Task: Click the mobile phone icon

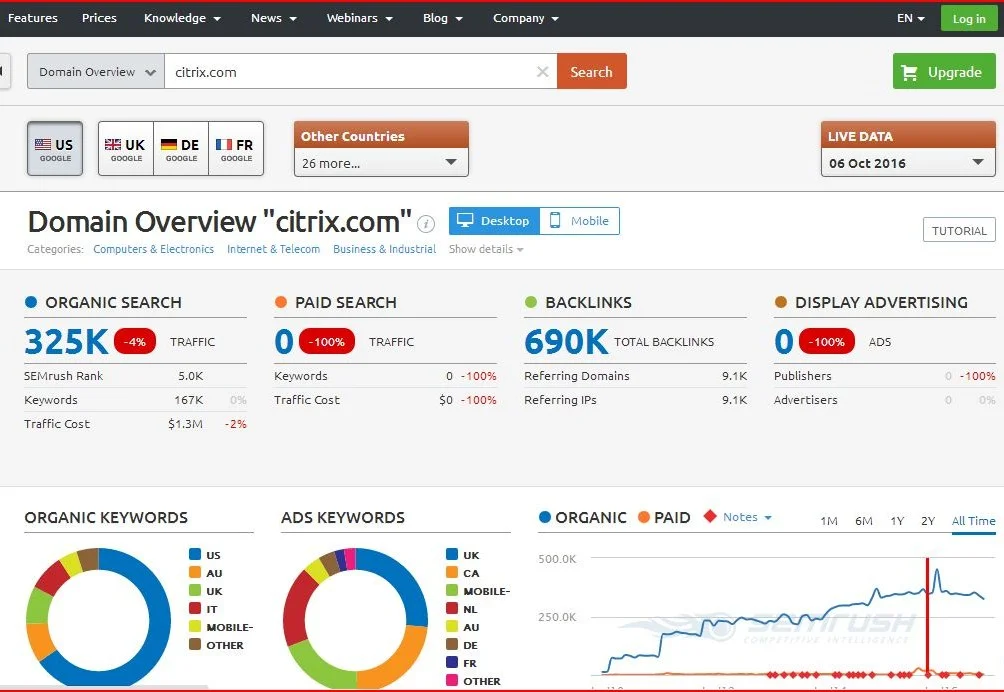Action: point(555,220)
